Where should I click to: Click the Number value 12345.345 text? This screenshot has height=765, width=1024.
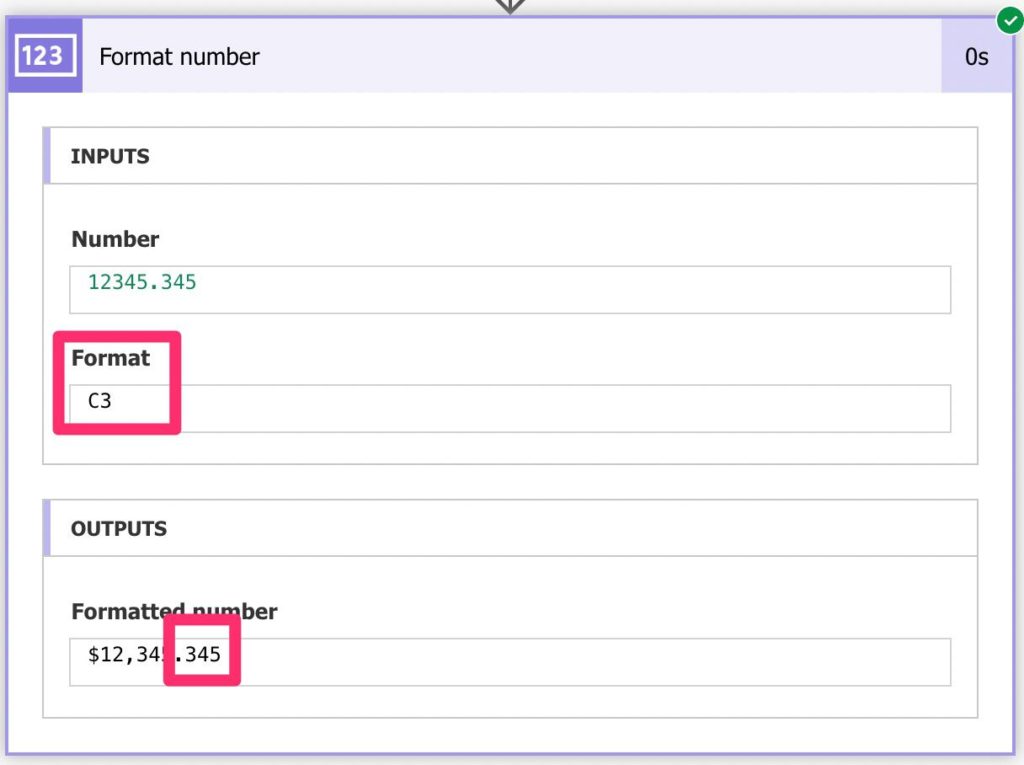coord(141,282)
